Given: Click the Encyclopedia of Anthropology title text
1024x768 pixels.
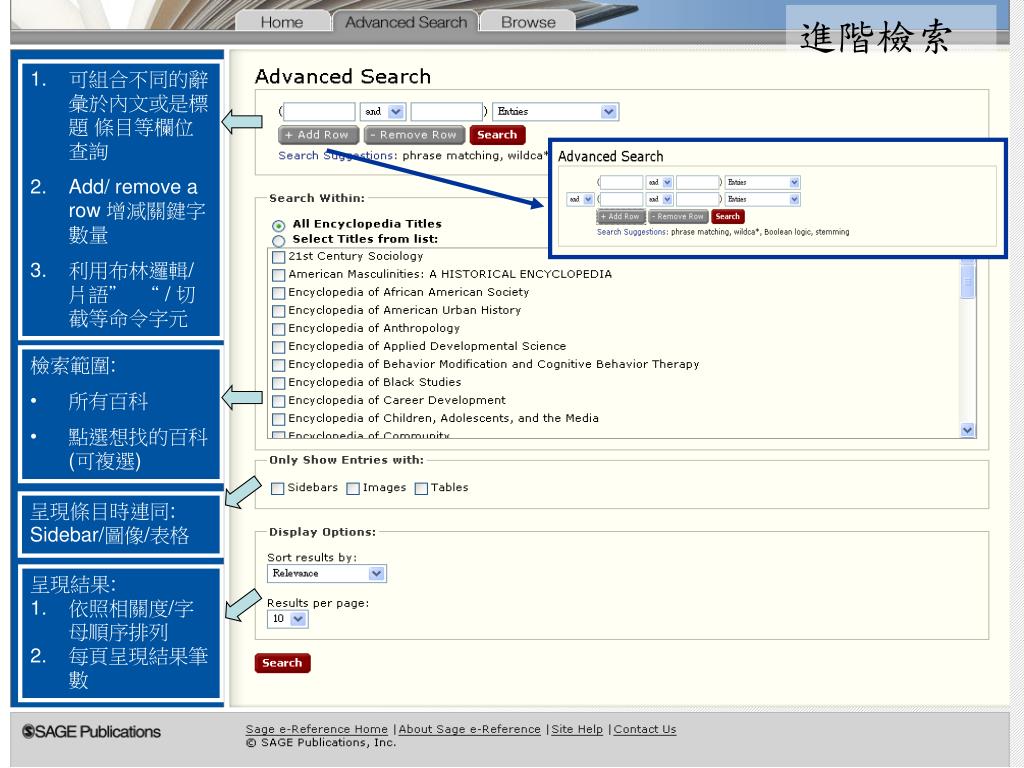Looking at the screenshot, I should pyautogui.click(x=374, y=328).
